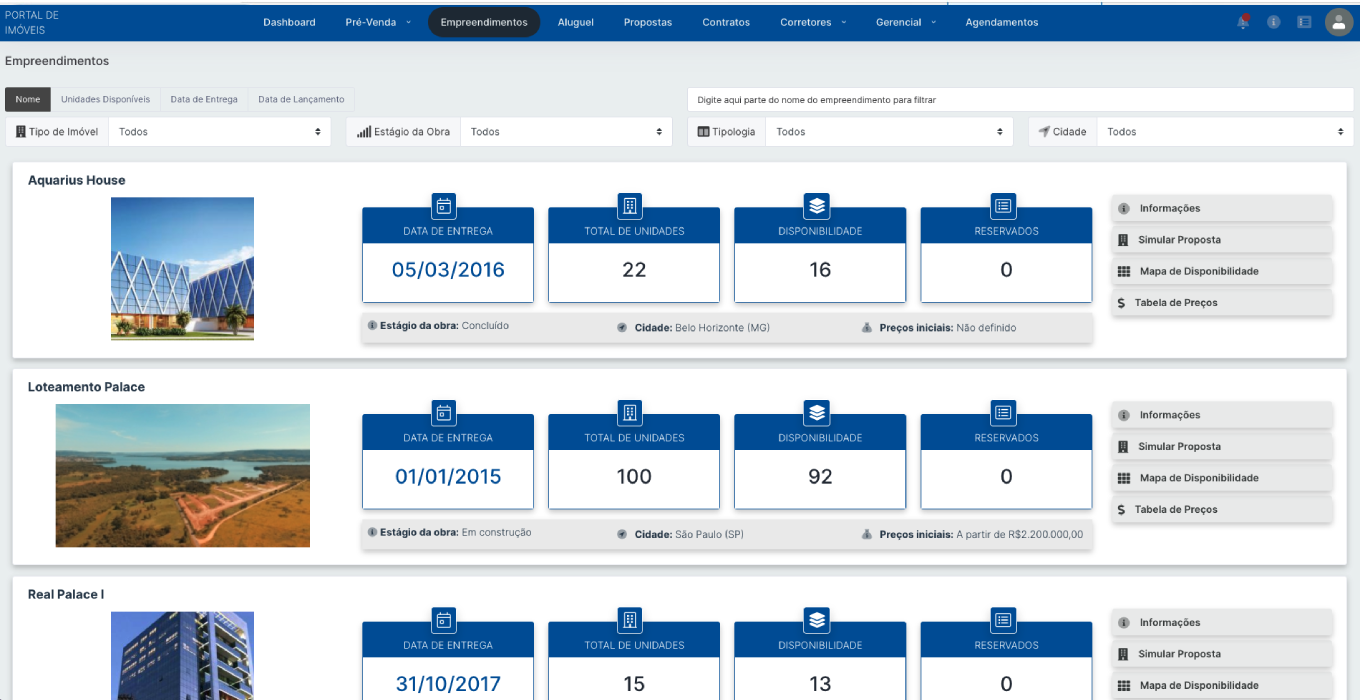This screenshot has height=700, width=1360.
Task: Click the calendar icon on Aquarius House
Action: click(444, 206)
